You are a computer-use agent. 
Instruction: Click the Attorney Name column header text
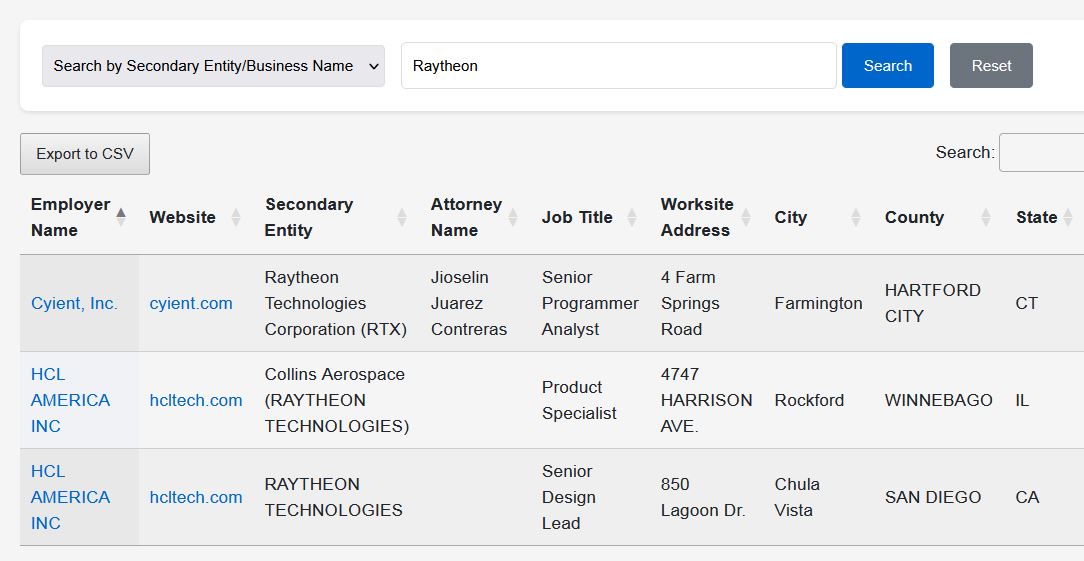[x=467, y=217]
